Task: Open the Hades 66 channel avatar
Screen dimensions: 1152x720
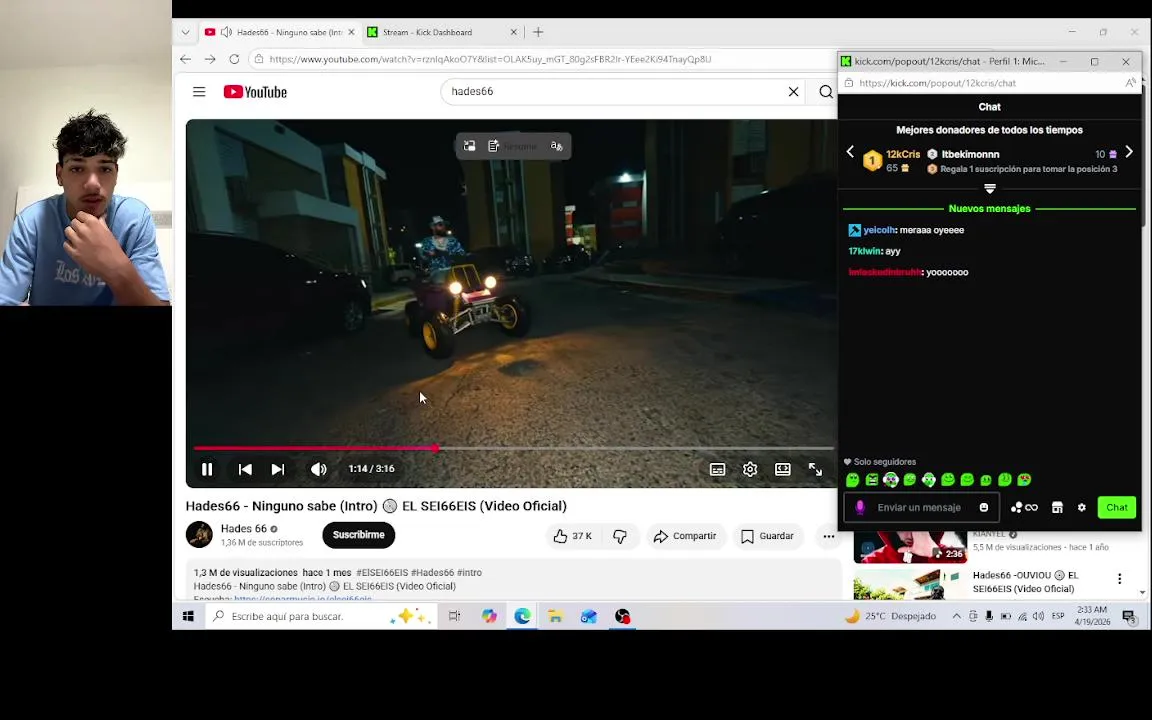Action: coord(199,535)
